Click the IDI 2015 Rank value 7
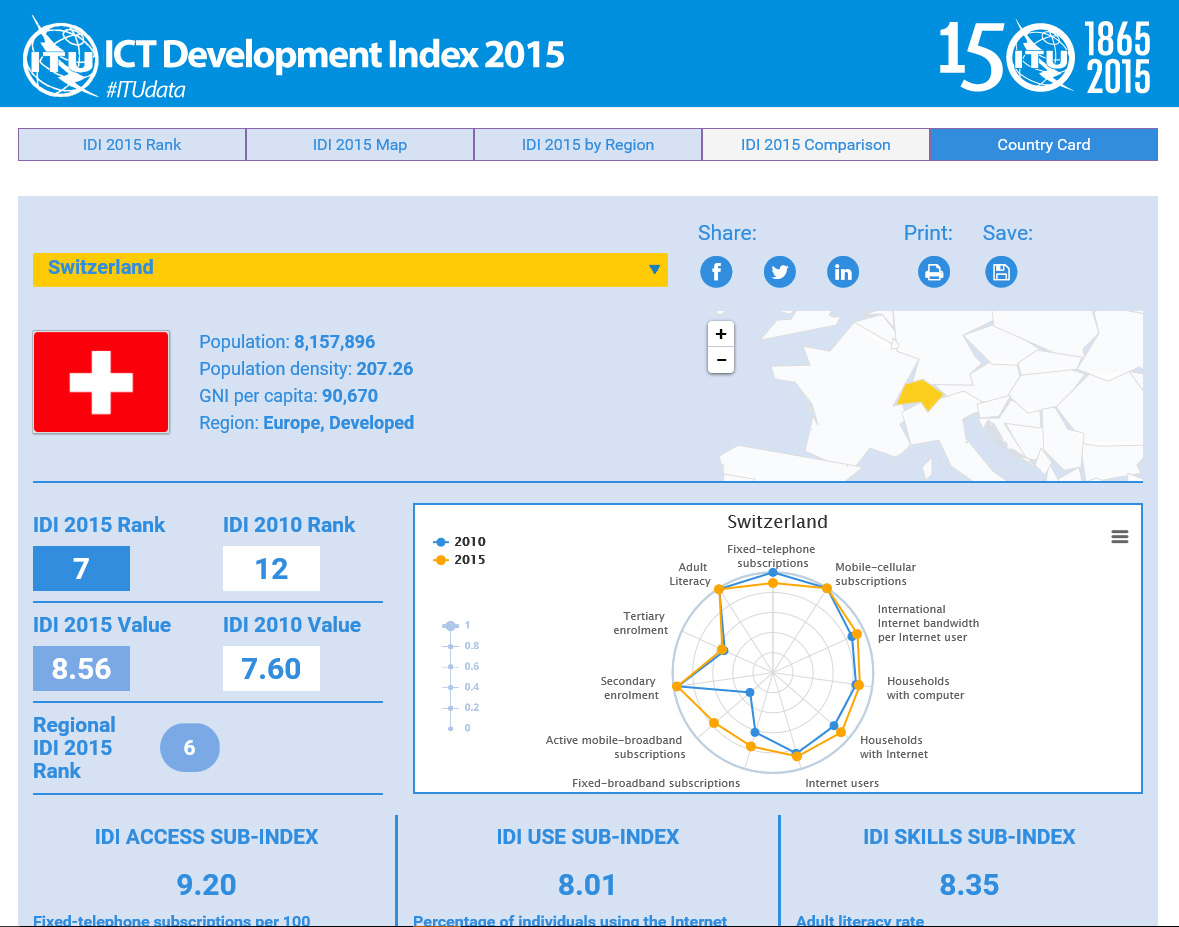 [x=81, y=568]
